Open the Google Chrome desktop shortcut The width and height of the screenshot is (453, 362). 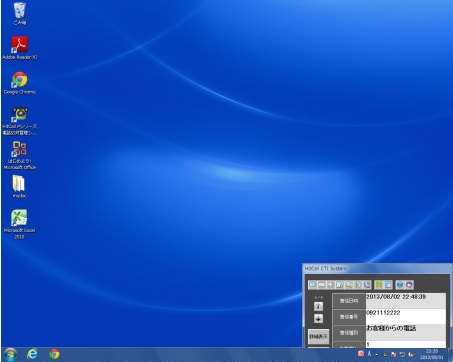(19, 83)
